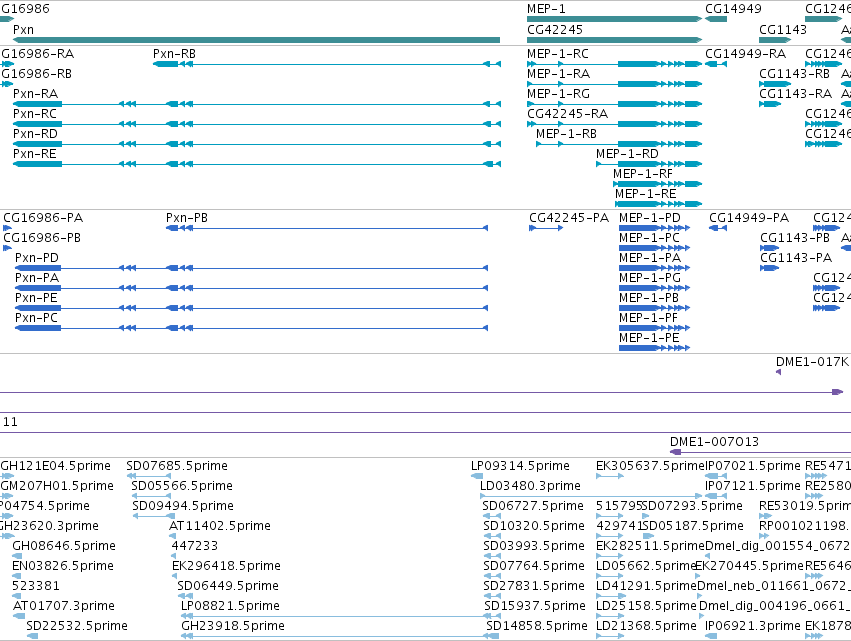
Task: Click the AT01707.3prime EST label
Action: pyautogui.click(x=63, y=607)
